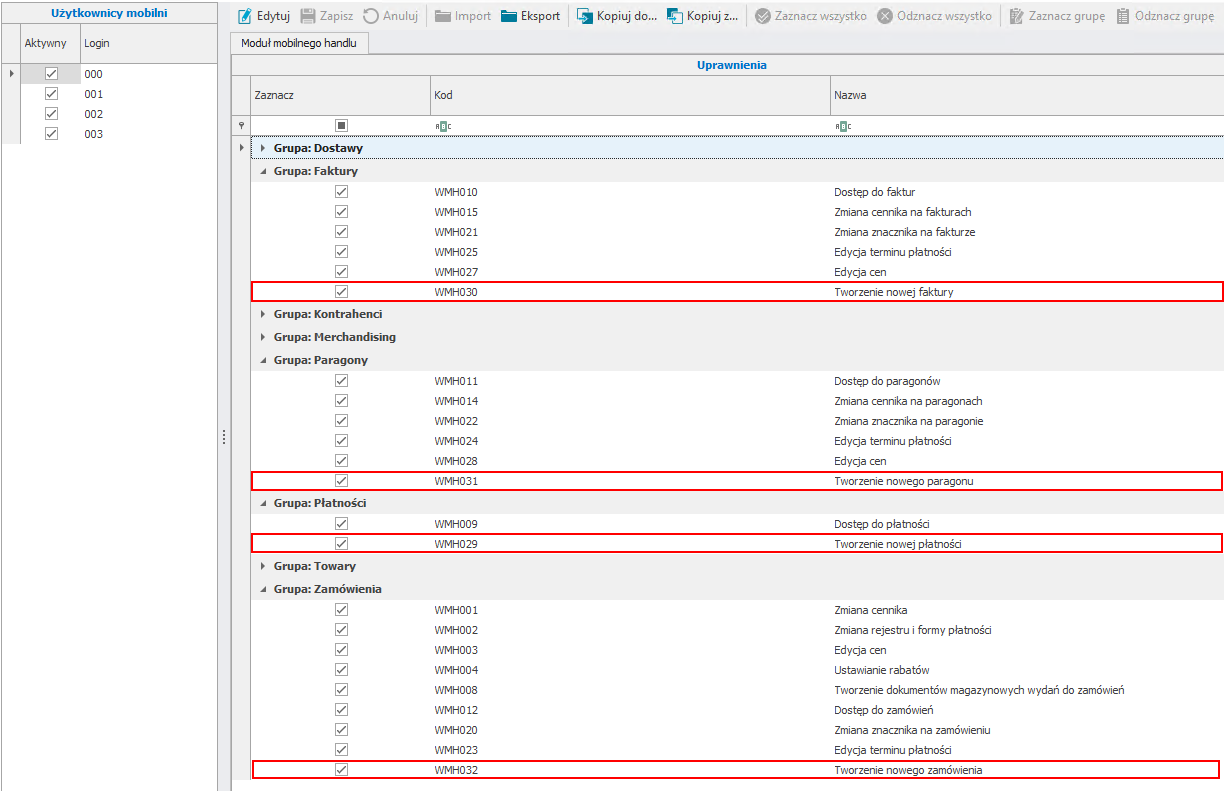Click the Login column header

pyautogui.click(x=148, y=44)
